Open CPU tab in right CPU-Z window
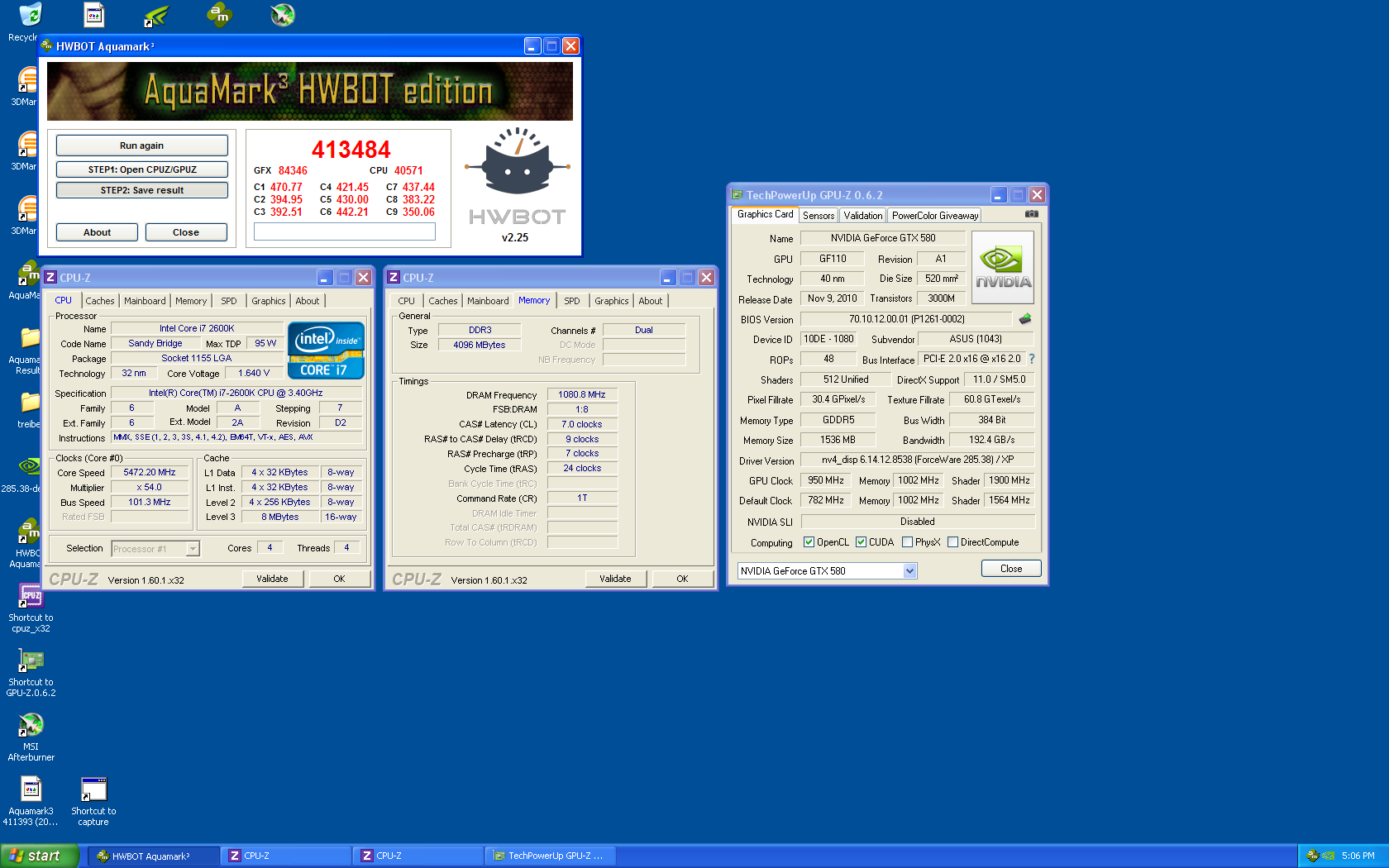 pyautogui.click(x=406, y=301)
